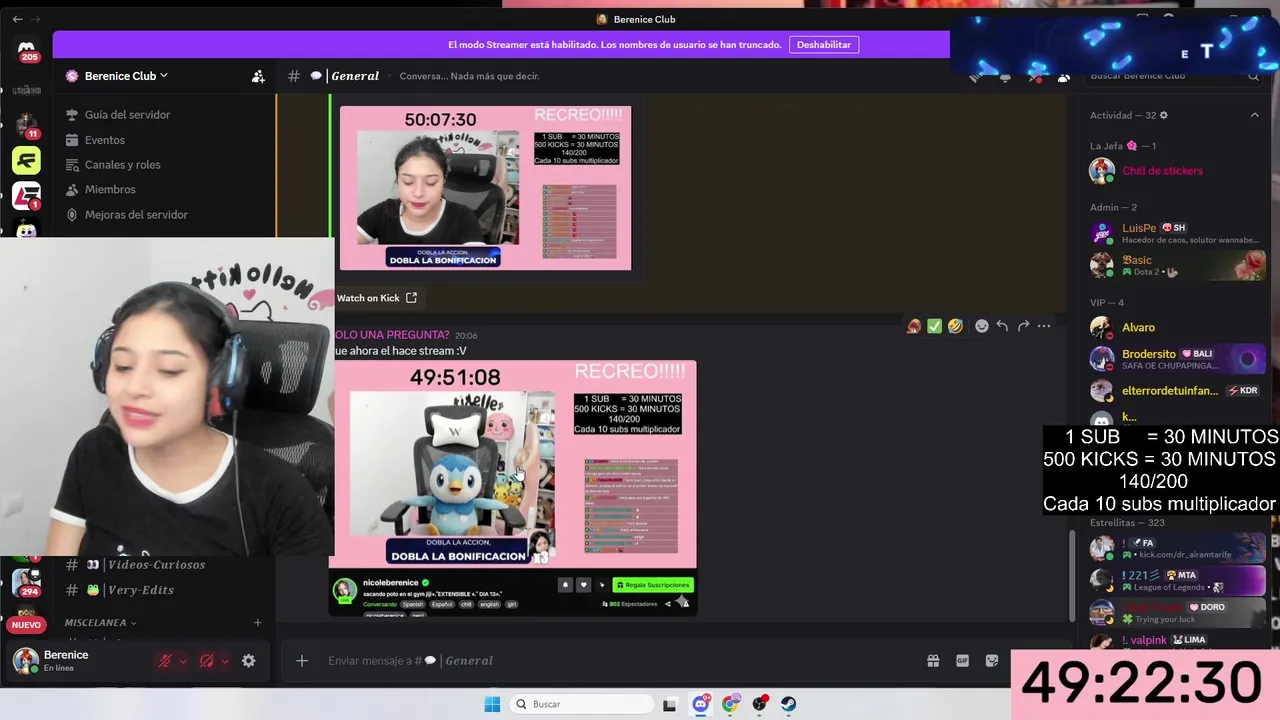Image resolution: width=1280 pixels, height=720 pixels.
Task: Open user settings gear icon
Action: click(x=248, y=661)
